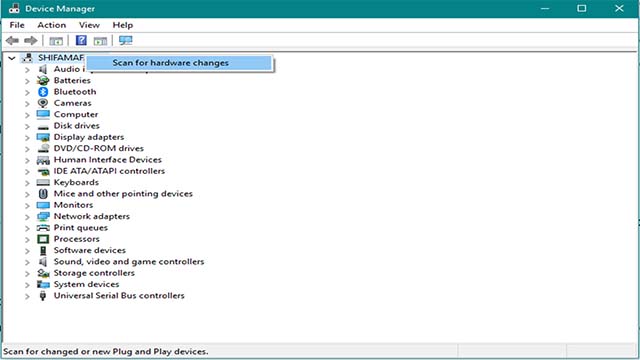Select the Print queues label
The width and height of the screenshot is (640, 360).
point(81,228)
